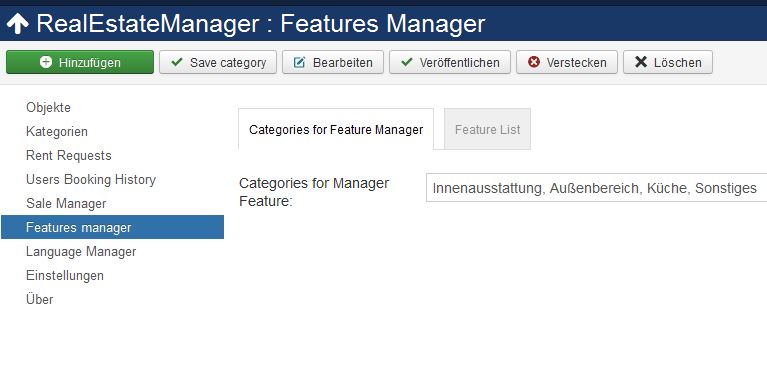Open the Language Manager page
The image size is (767, 365).
(x=81, y=251)
